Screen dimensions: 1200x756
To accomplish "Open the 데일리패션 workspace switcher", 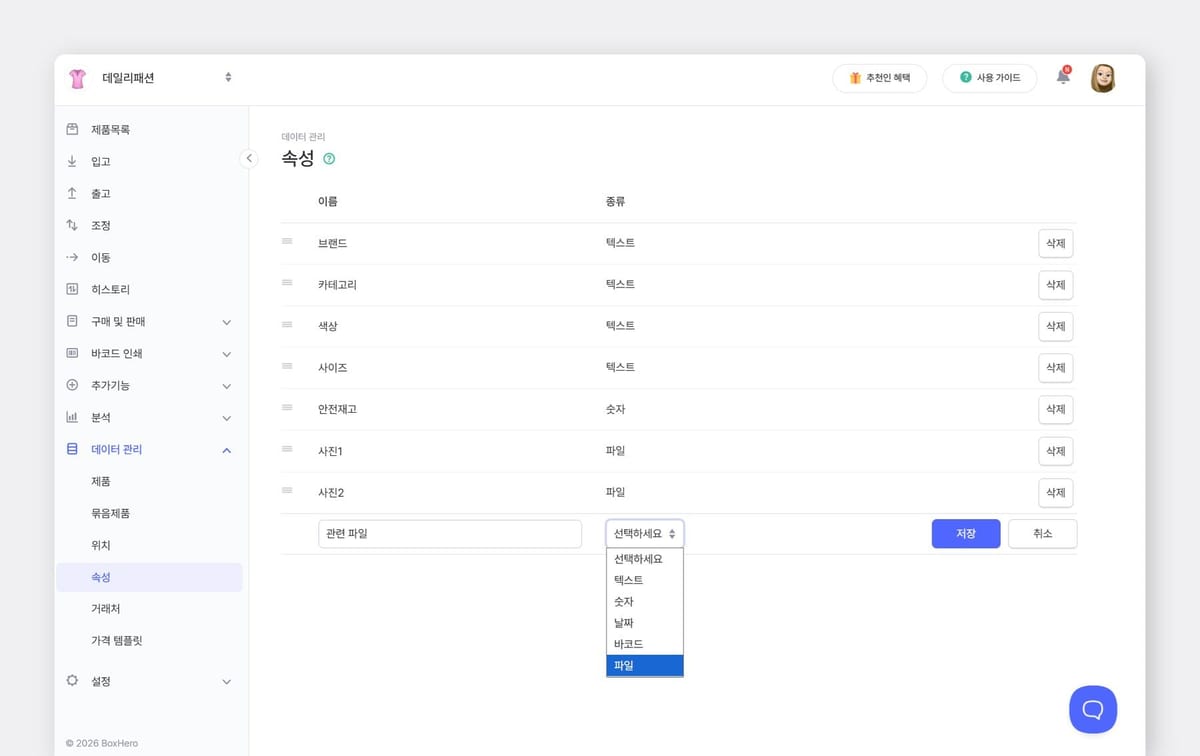I will pyautogui.click(x=228, y=77).
